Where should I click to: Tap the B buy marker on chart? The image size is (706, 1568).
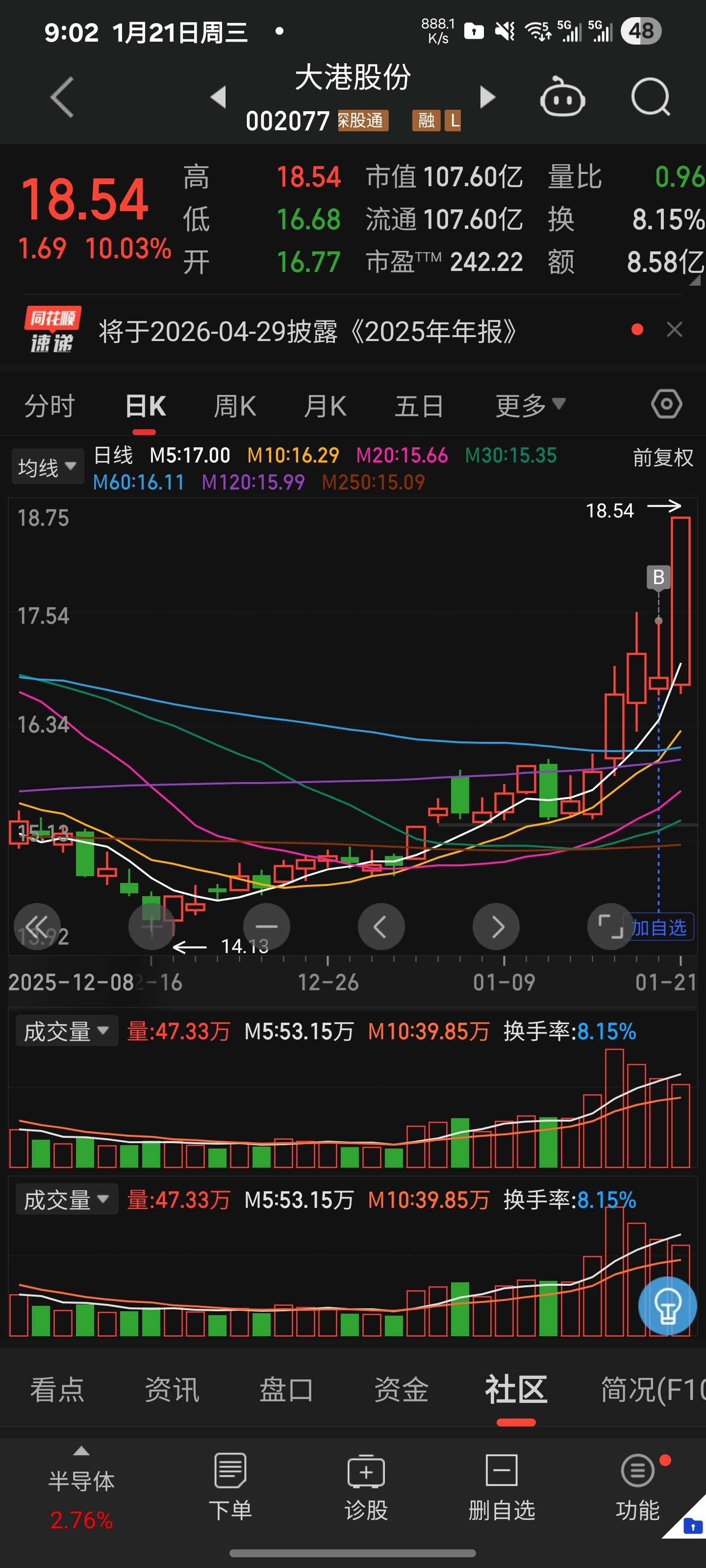pyautogui.click(x=658, y=577)
